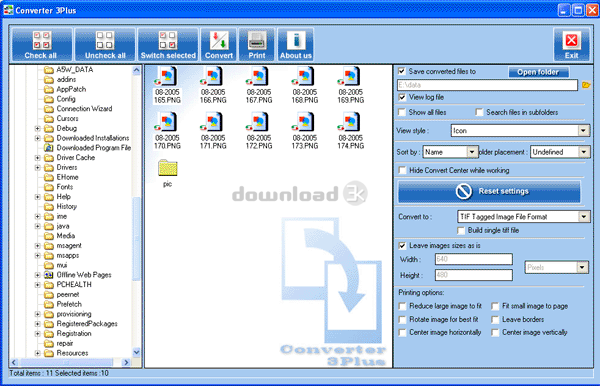The height and width of the screenshot is (386, 600).
Task: Click the Check all toolbar button
Action: (x=41, y=44)
